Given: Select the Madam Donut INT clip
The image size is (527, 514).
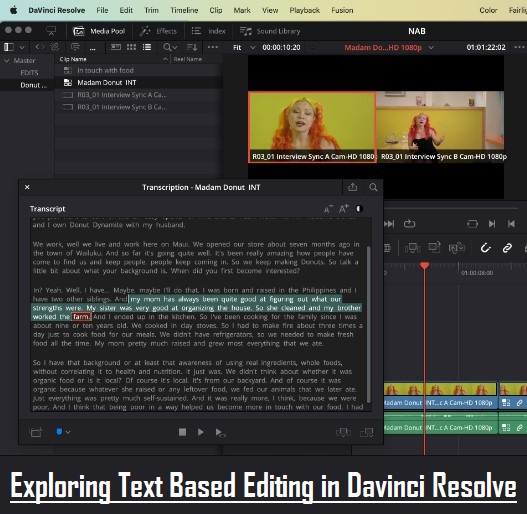Looking at the screenshot, I should 107,82.
